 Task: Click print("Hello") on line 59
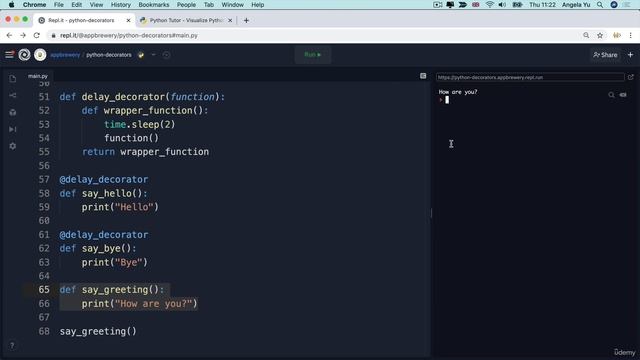point(120,207)
